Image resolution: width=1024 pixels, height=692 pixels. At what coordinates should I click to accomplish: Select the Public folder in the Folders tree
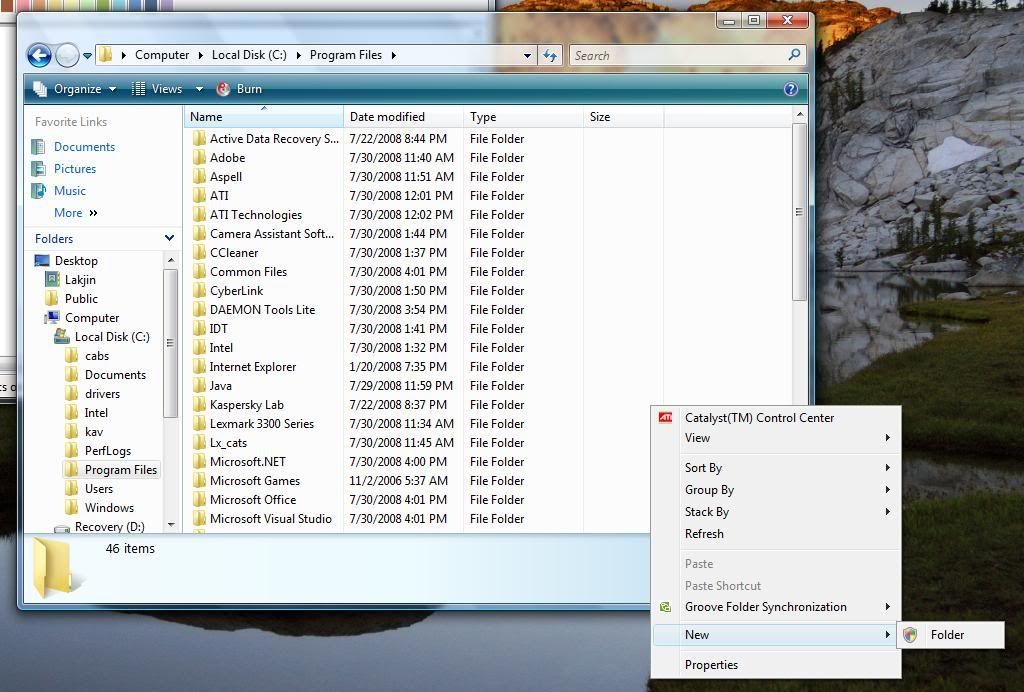81,298
